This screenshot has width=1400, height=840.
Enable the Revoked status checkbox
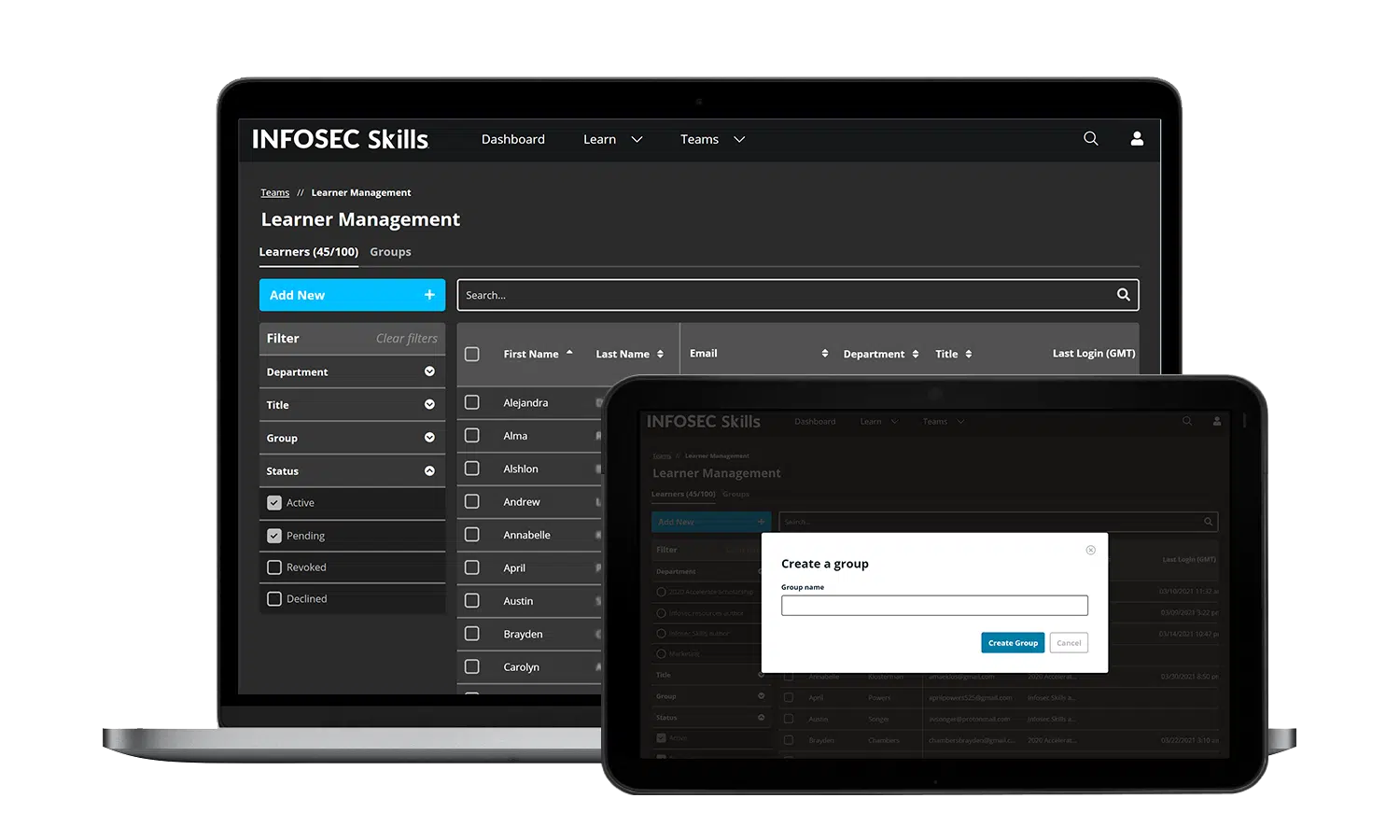point(274,567)
